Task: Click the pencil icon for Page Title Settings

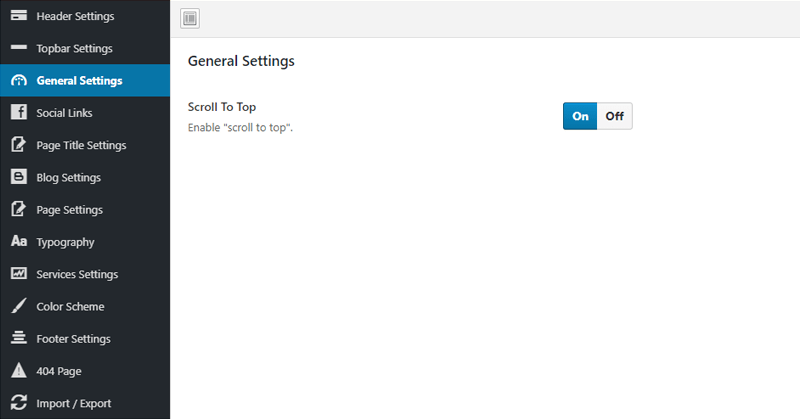Action: click(18, 145)
